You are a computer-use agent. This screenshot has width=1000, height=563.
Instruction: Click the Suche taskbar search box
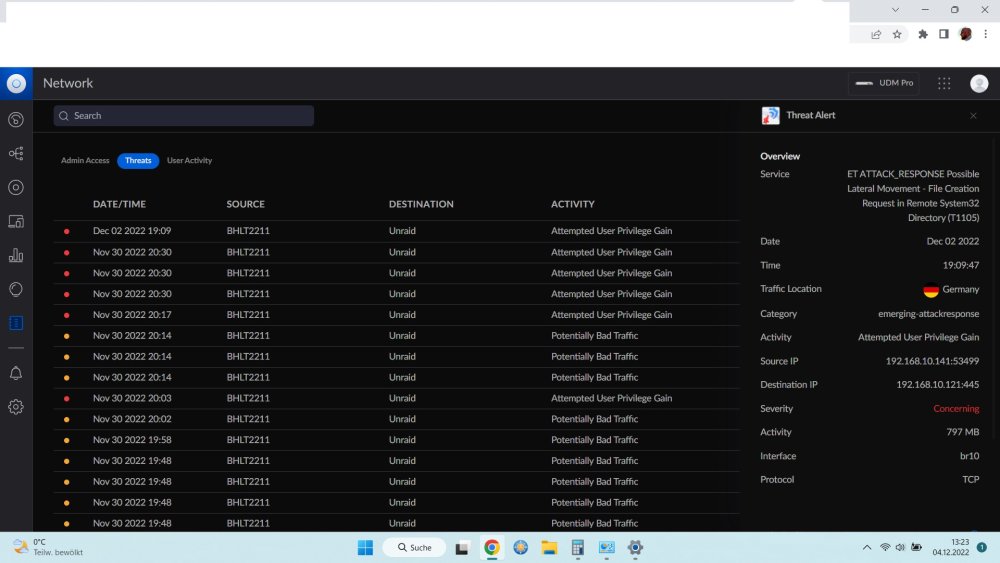(x=414, y=548)
